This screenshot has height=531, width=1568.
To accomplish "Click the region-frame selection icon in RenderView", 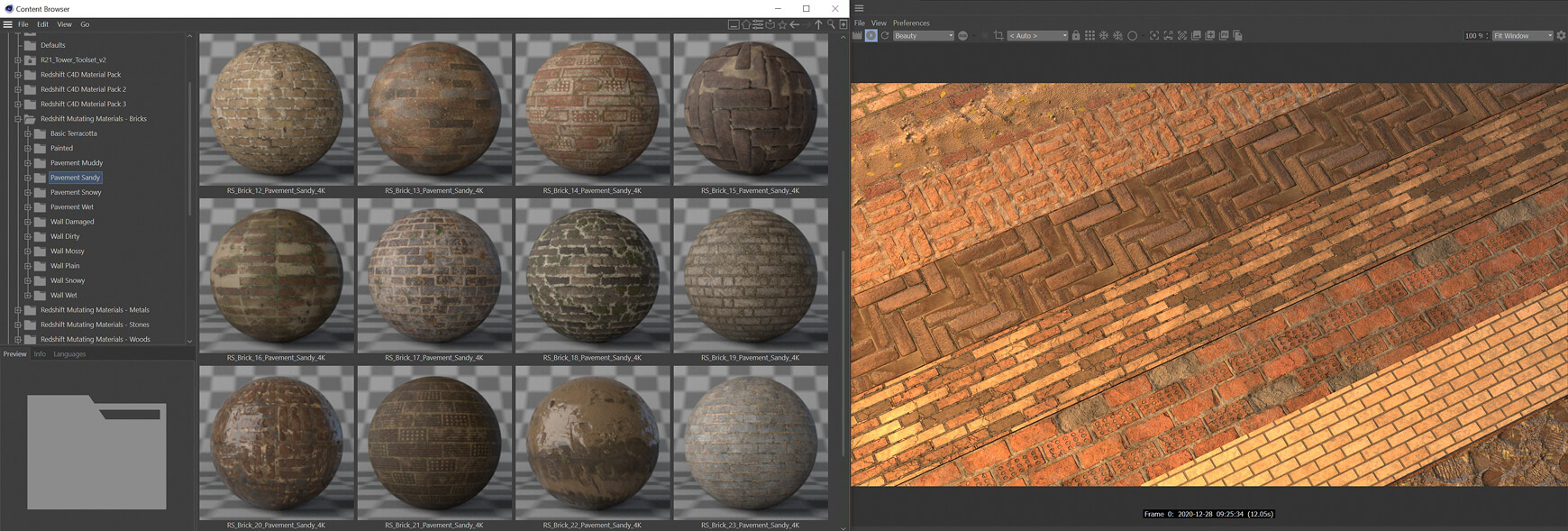I will [1169, 36].
